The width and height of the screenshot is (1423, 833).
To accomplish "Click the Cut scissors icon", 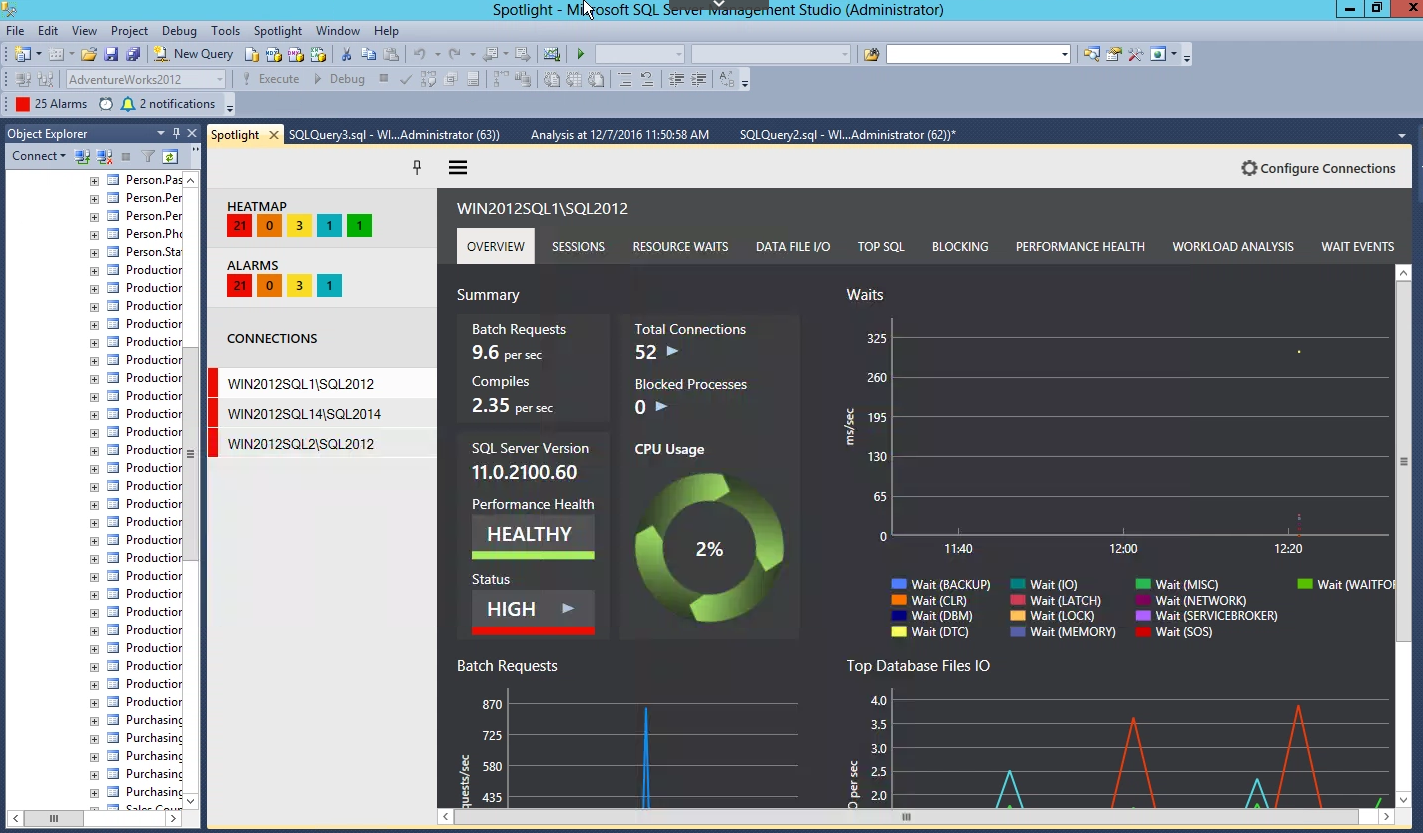I will click(346, 54).
